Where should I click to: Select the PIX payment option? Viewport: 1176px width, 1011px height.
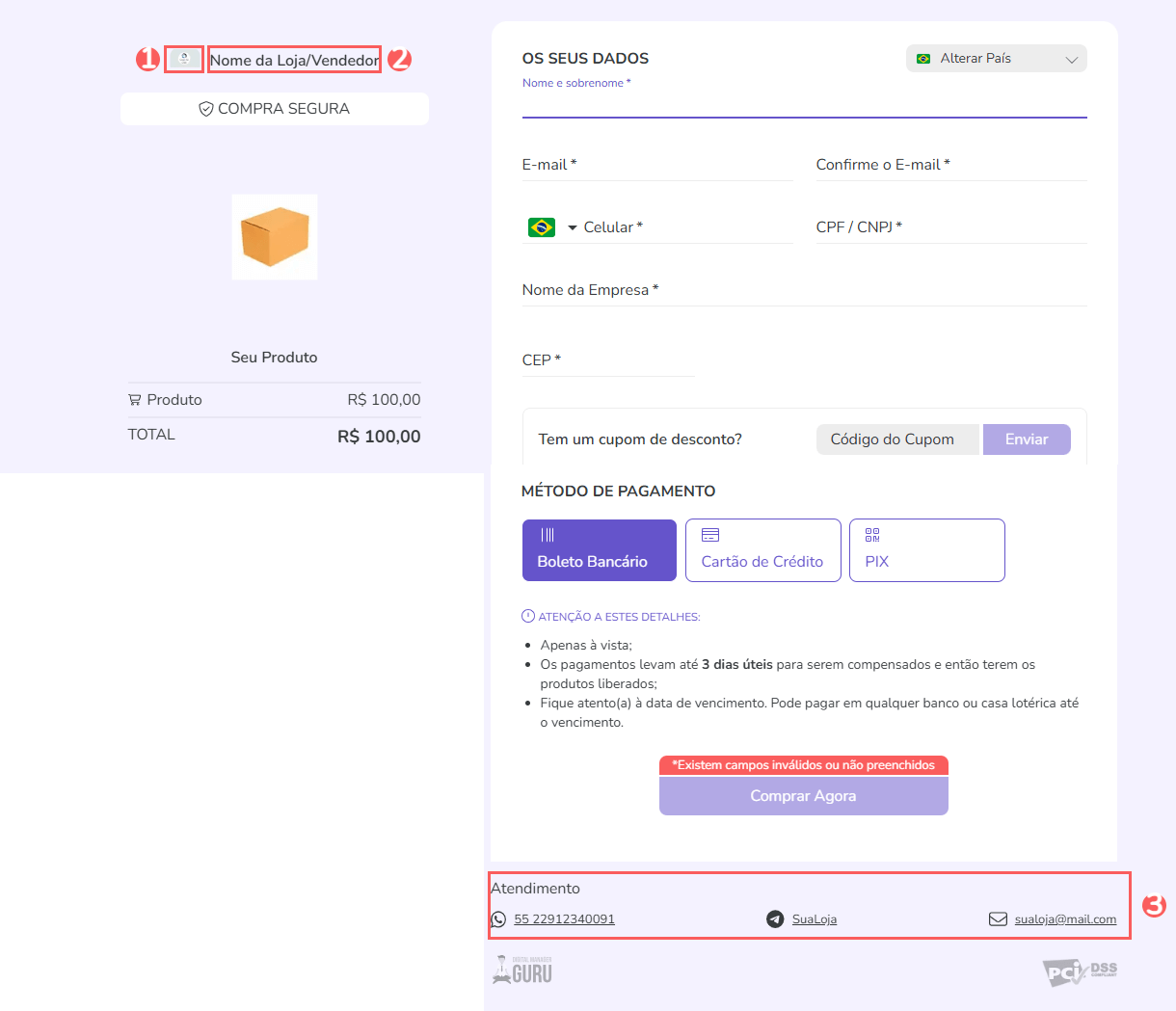[x=926, y=549]
